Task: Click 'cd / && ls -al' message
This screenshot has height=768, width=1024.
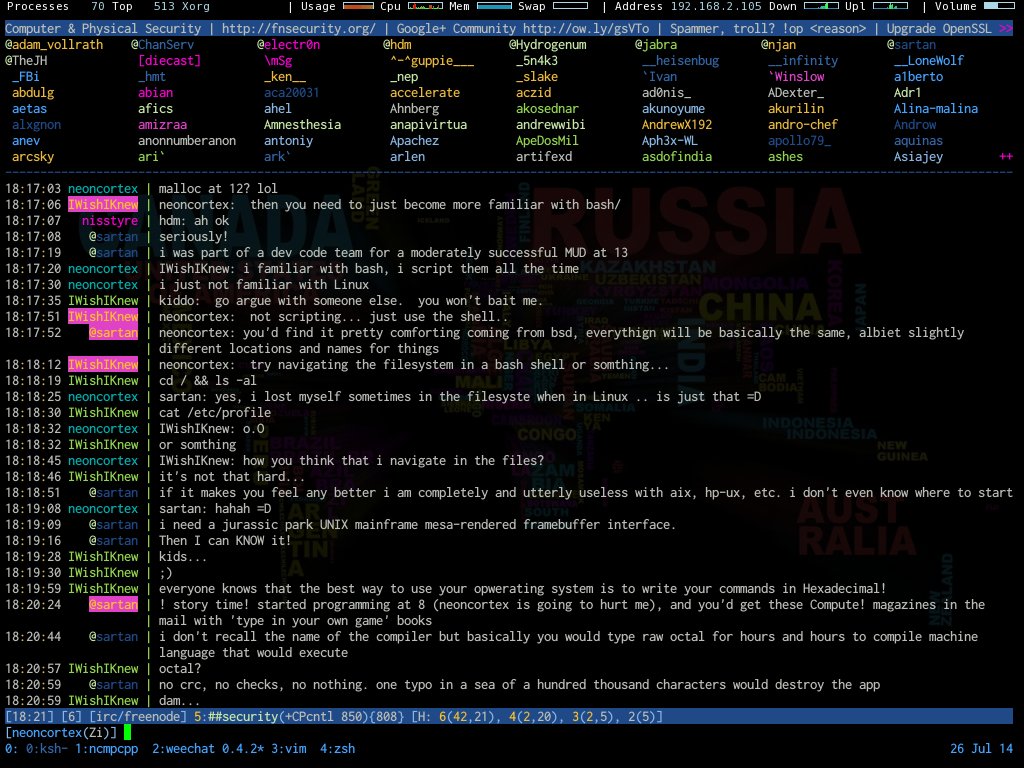Action: tap(208, 381)
